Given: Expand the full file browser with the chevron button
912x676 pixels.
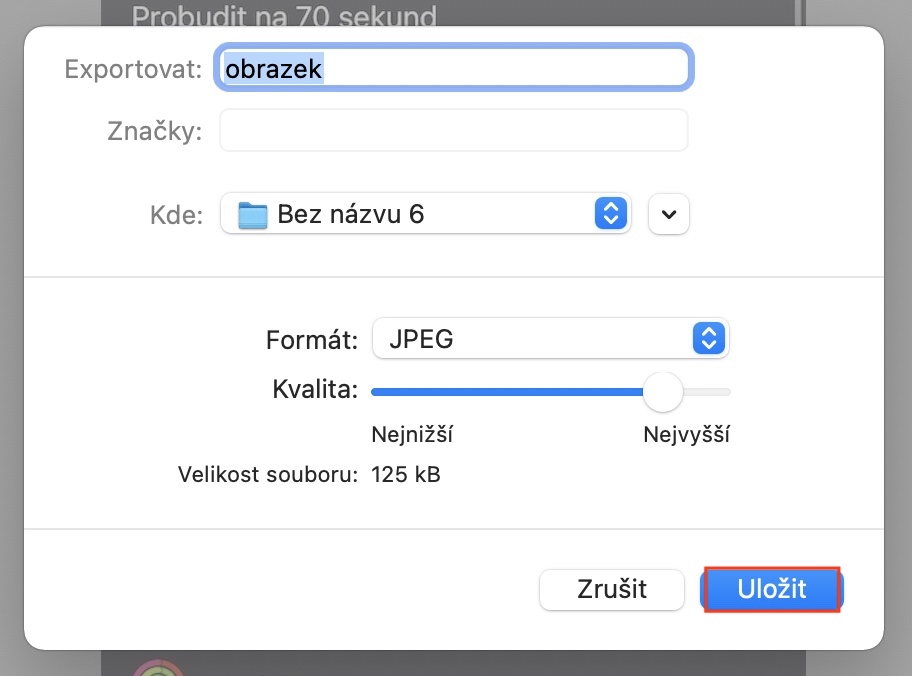Looking at the screenshot, I should click(669, 214).
